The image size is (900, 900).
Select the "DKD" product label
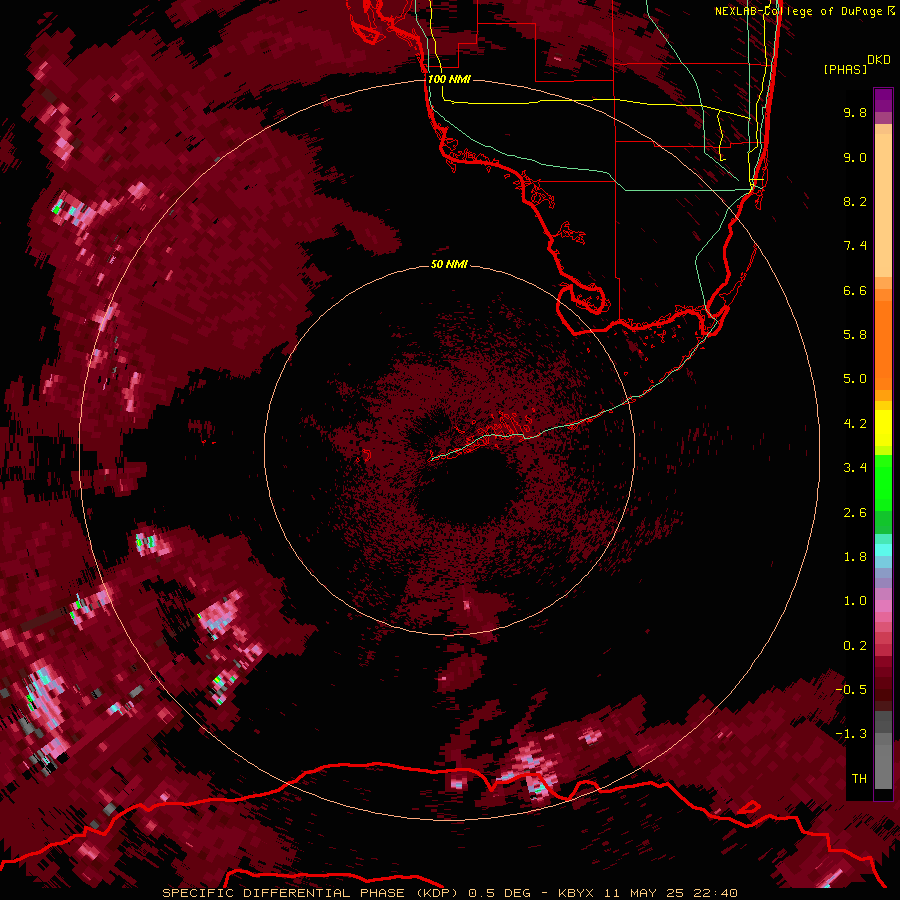pyautogui.click(x=879, y=59)
